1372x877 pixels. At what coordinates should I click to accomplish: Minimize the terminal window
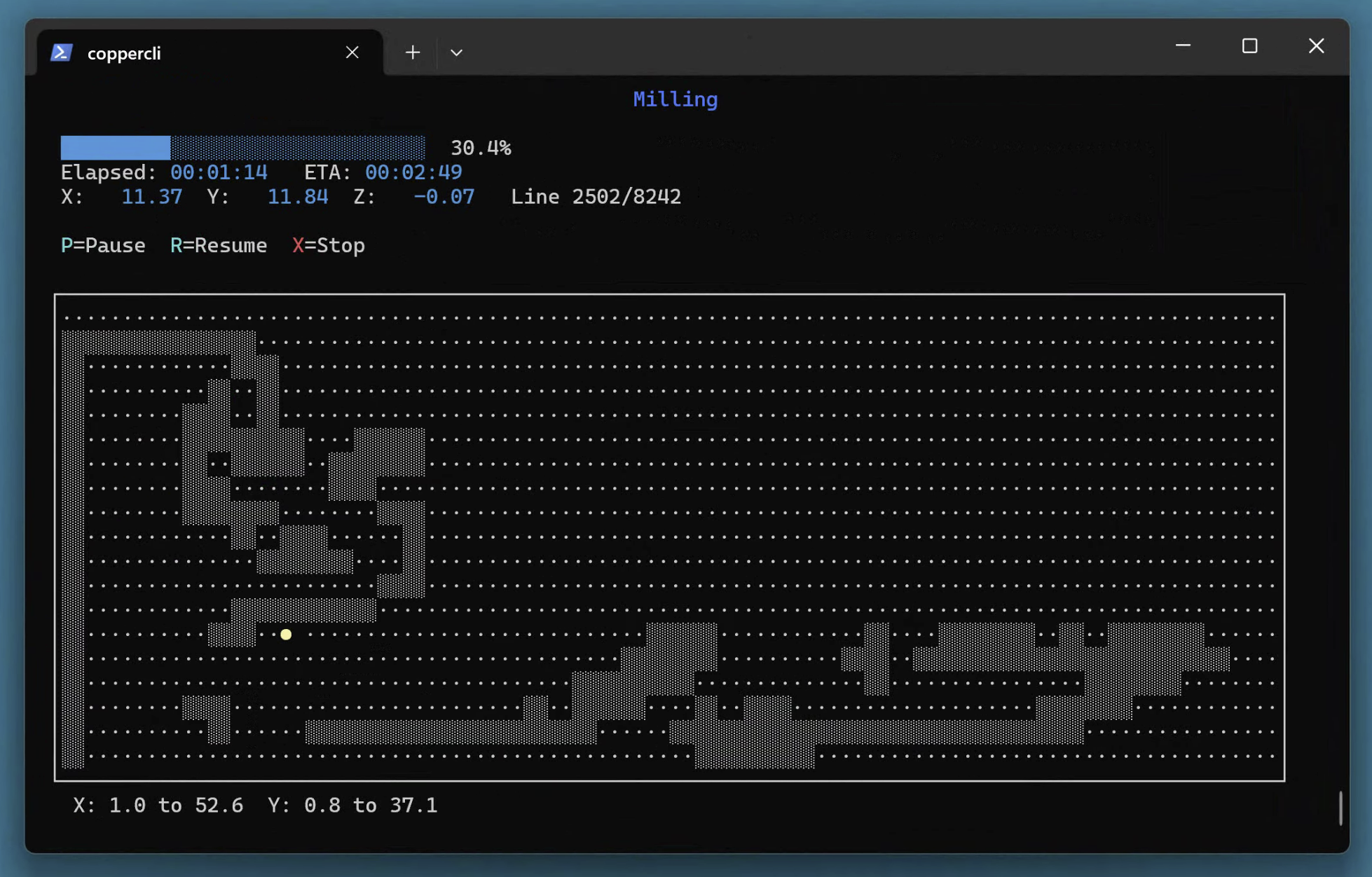point(1183,46)
